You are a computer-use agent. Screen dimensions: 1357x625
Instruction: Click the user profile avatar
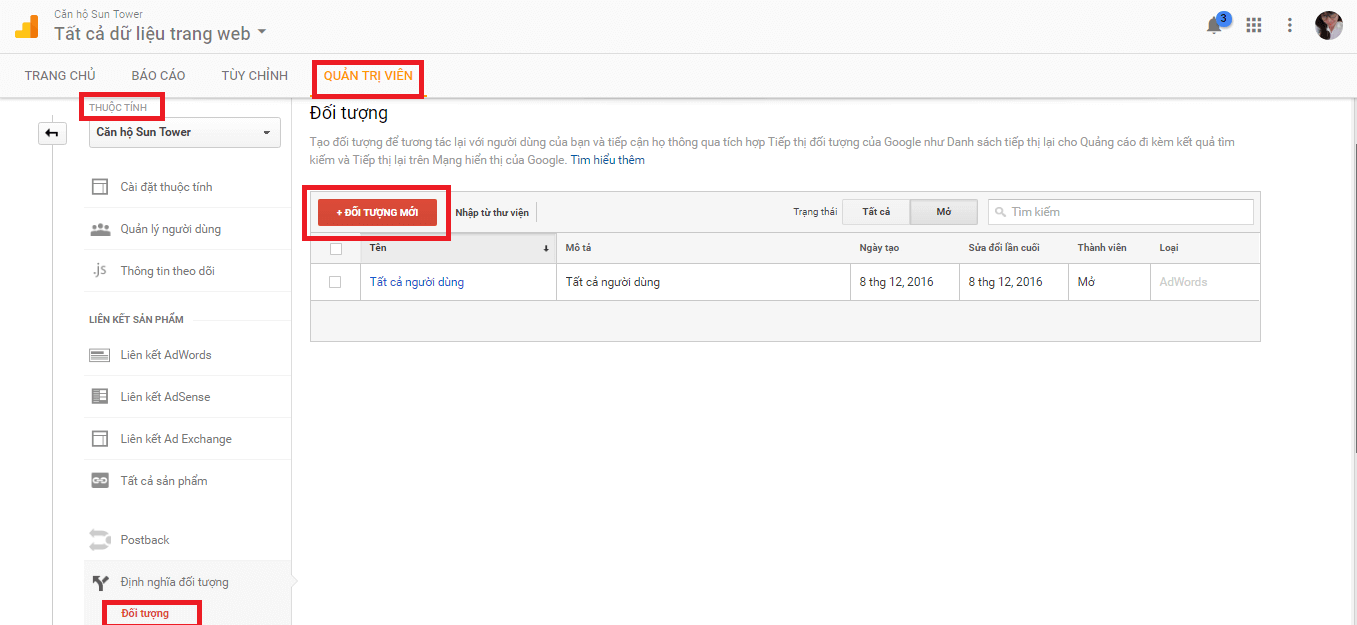[x=1328, y=26]
